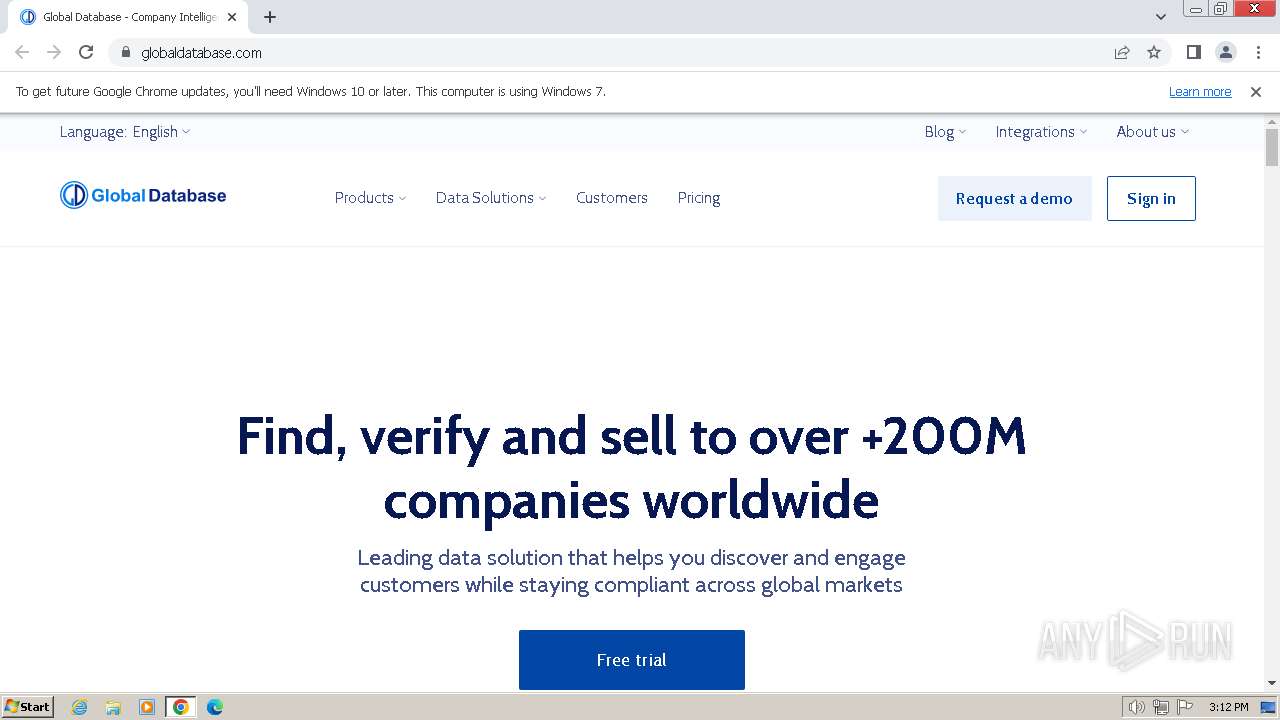Go to the Pricing page
The image size is (1280, 720).
click(699, 198)
